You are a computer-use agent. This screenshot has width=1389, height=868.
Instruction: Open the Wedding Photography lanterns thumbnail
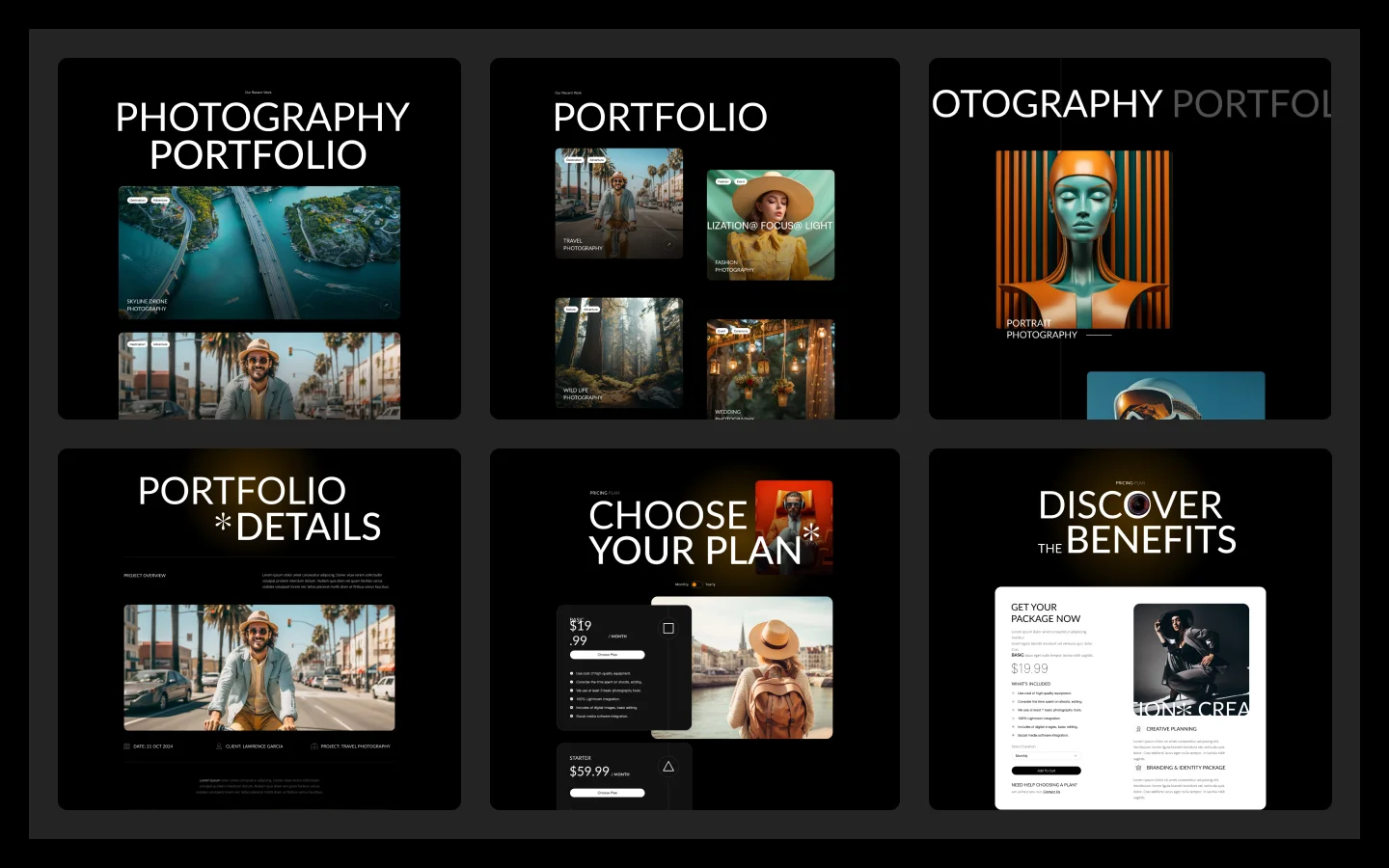(771, 369)
